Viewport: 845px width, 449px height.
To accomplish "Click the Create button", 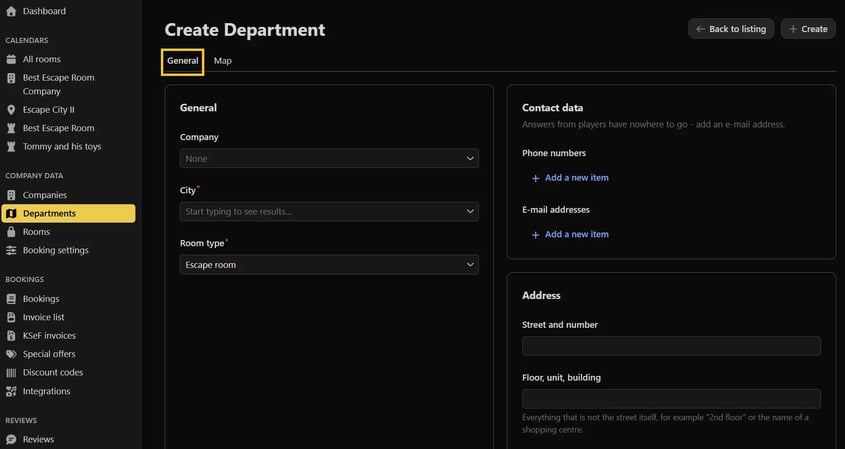I will tap(808, 29).
